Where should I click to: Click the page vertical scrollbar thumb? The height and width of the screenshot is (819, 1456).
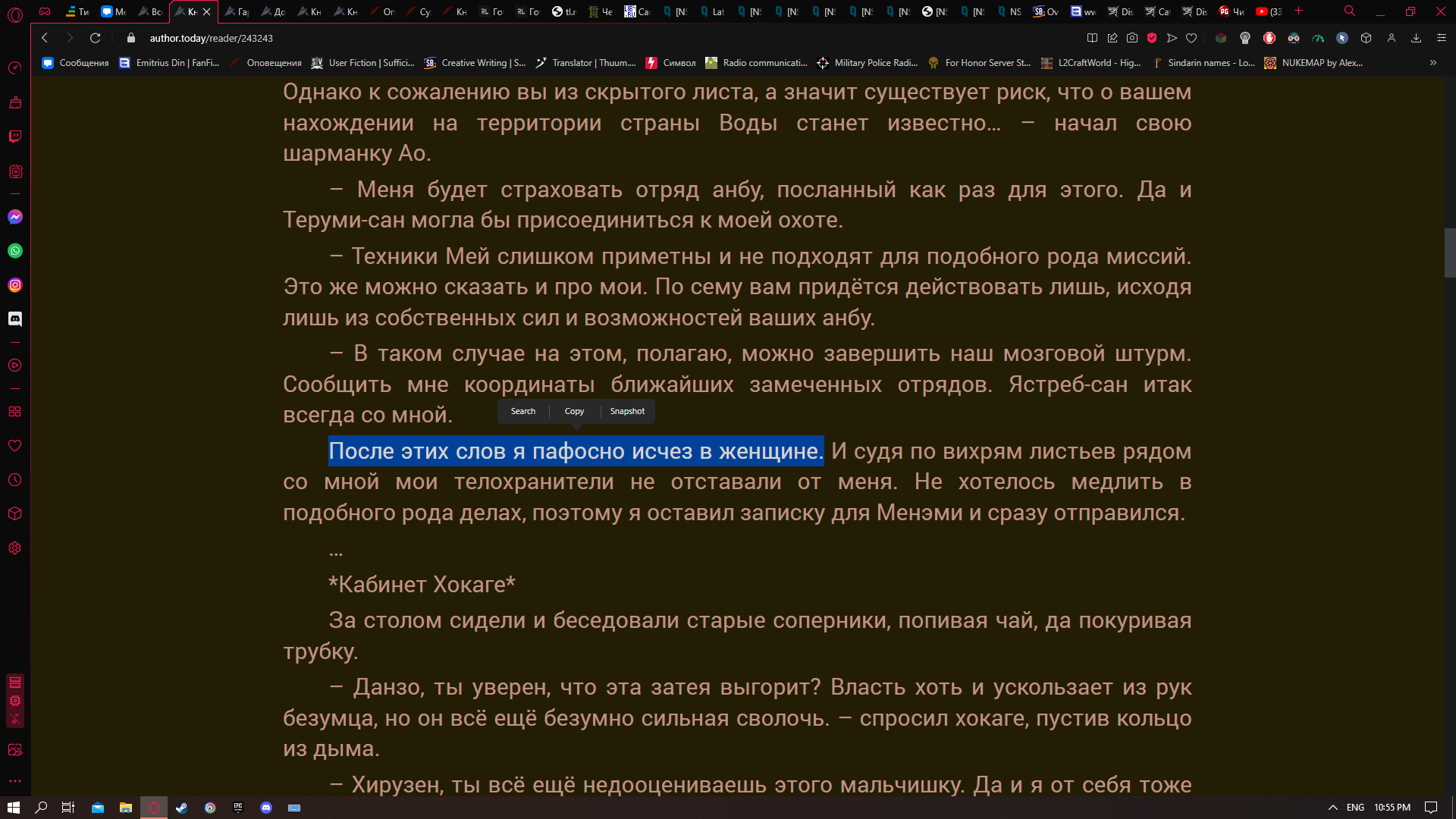coord(1449,253)
